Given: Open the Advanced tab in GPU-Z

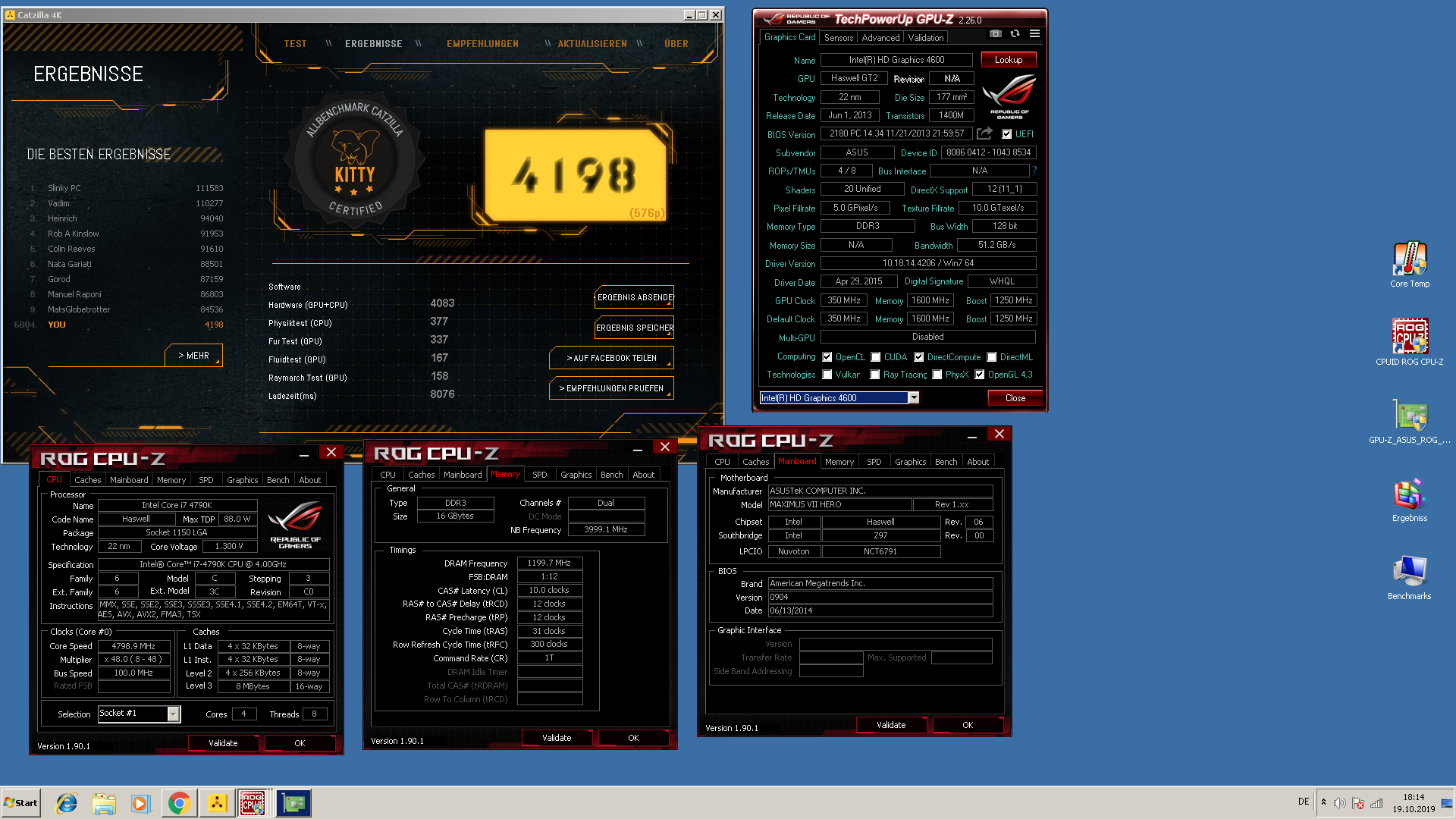Looking at the screenshot, I should pyautogui.click(x=880, y=37).
